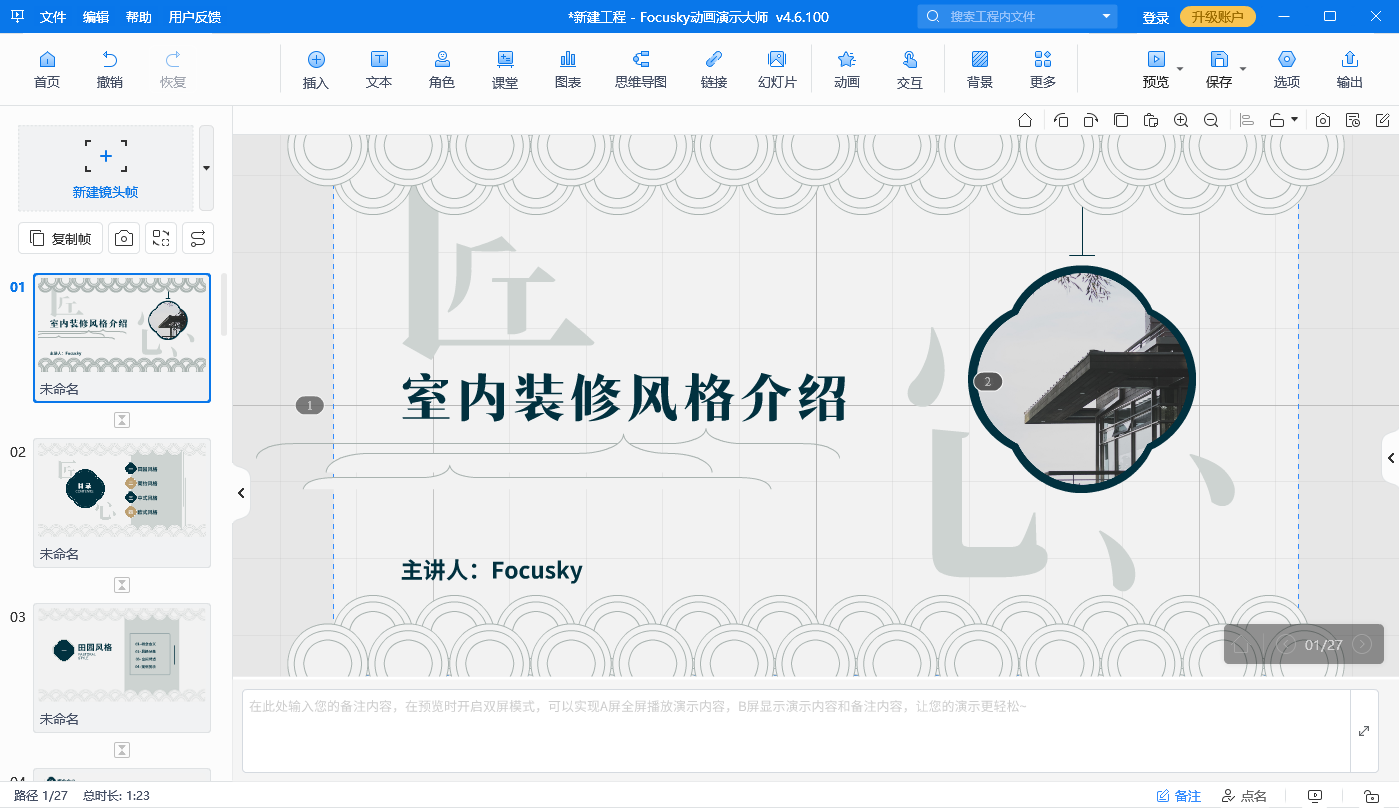Image resolution: width=1399 pixels, height=808 pixels.
Task: Open the 帮助 menu
Action: tap(139, 17)
